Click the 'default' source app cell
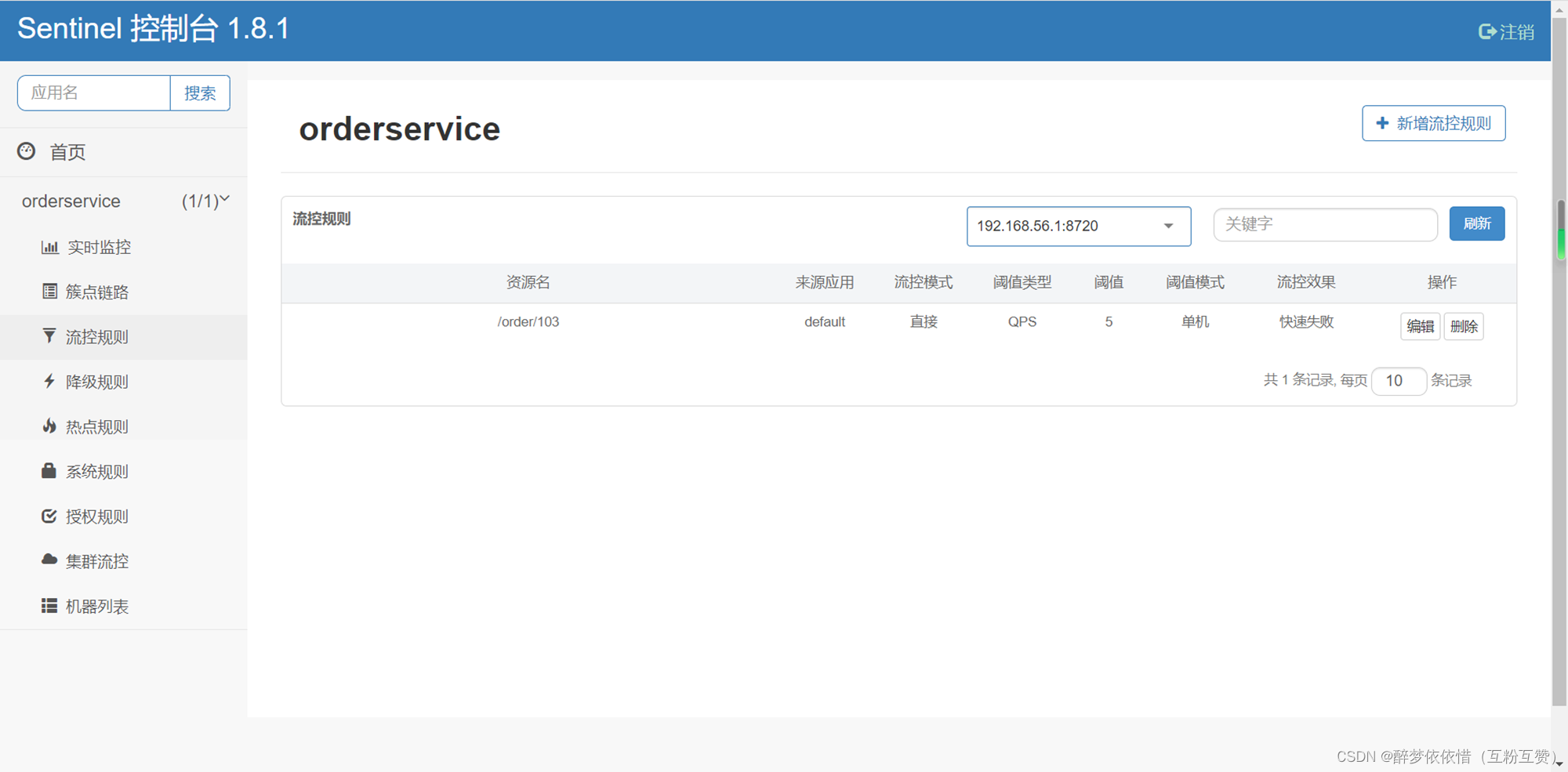Image resolution: width=1568 pixels, height=772 pixels. tap(825, 322)
